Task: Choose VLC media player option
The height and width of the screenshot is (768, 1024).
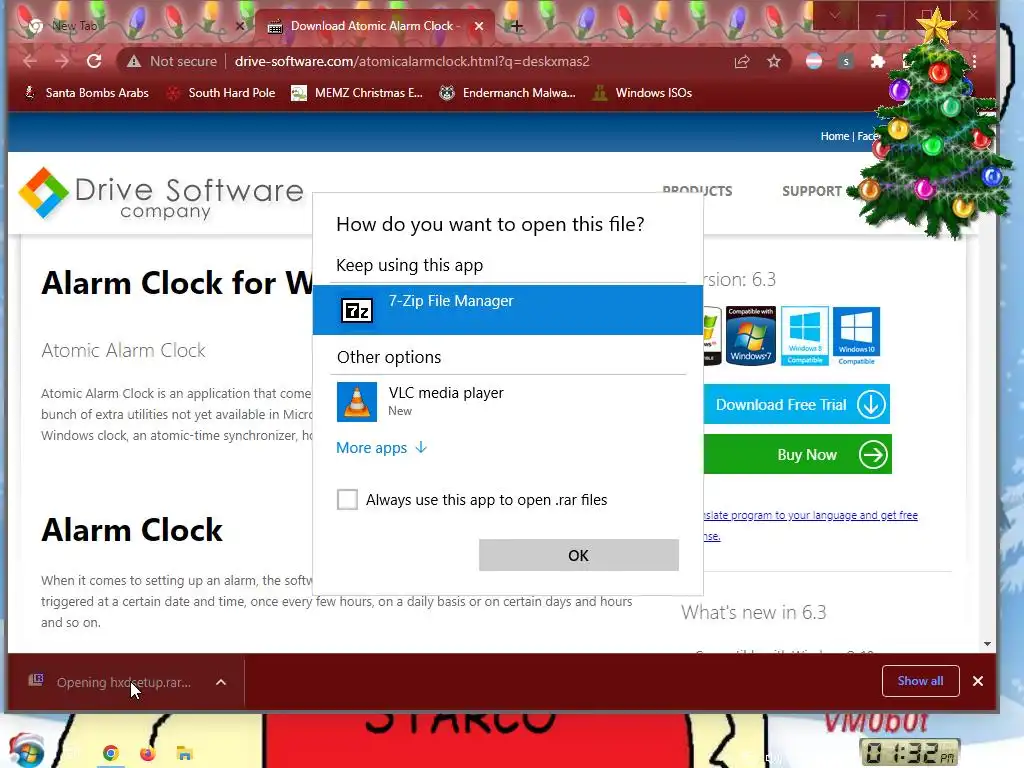Action: [507, 402]
